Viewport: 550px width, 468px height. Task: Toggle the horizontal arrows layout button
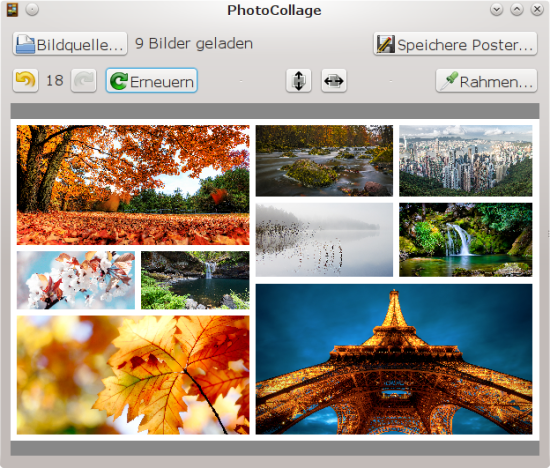pyautogui.click(x=334, y=81)
